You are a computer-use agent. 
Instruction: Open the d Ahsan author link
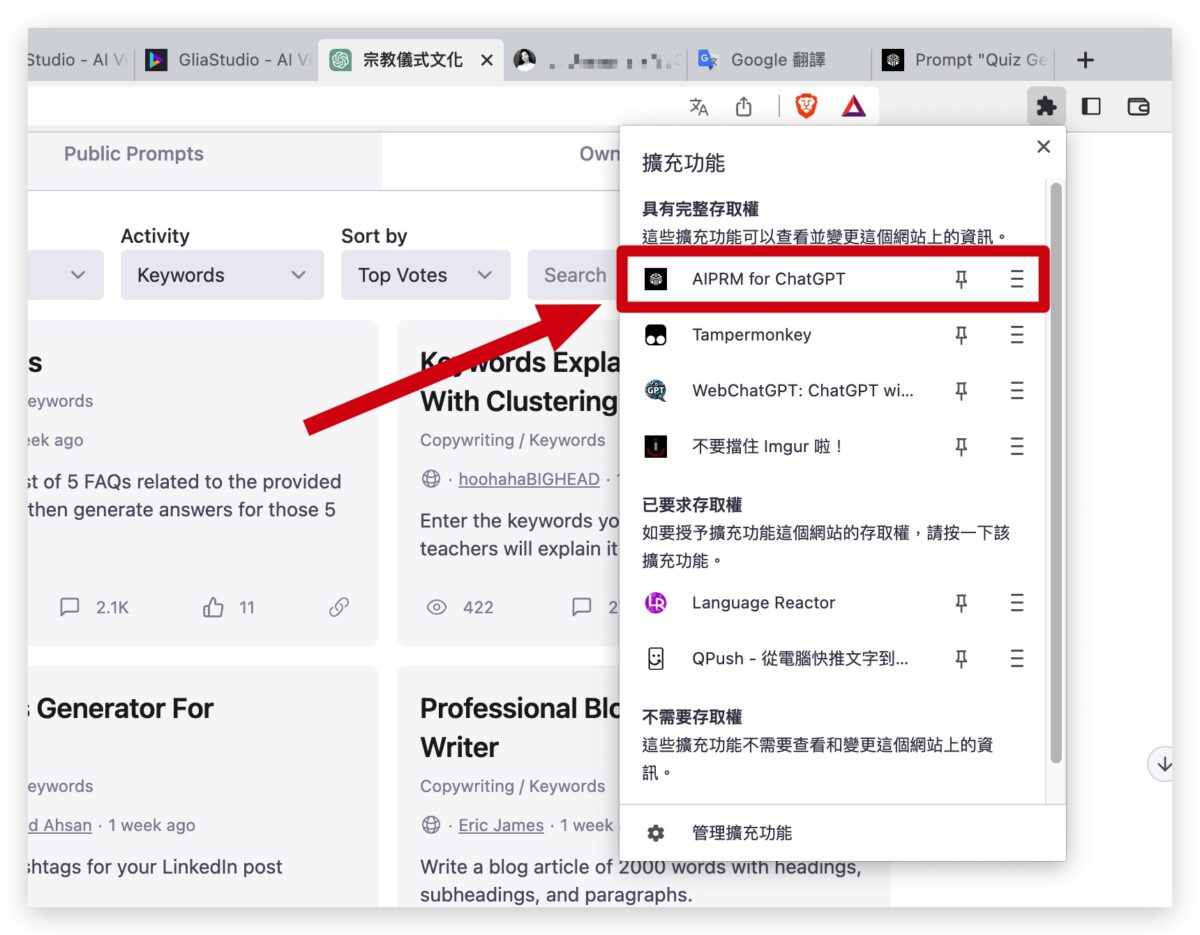(x=60, y=825)
